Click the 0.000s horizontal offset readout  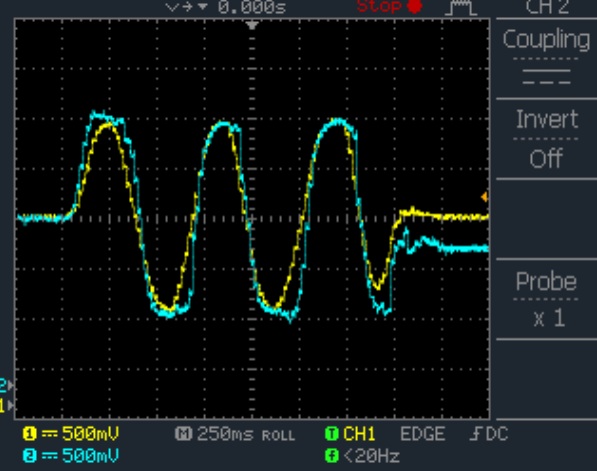click(252, 7)
